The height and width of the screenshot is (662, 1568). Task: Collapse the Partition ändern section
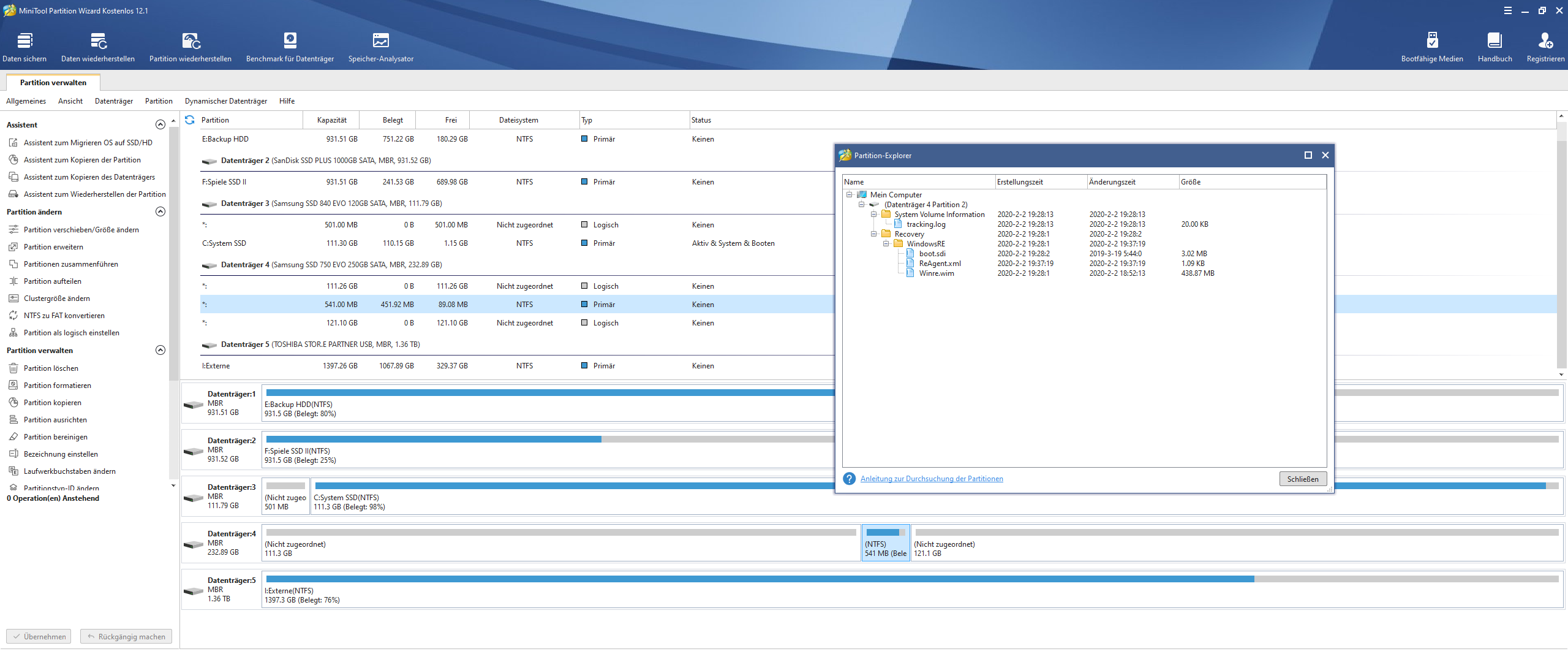point(160,211)
